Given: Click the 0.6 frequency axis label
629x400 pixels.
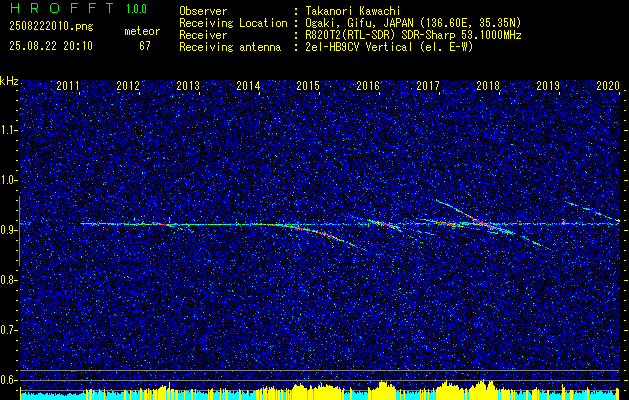Looking at the screenshot, I should tap(8, 380).
